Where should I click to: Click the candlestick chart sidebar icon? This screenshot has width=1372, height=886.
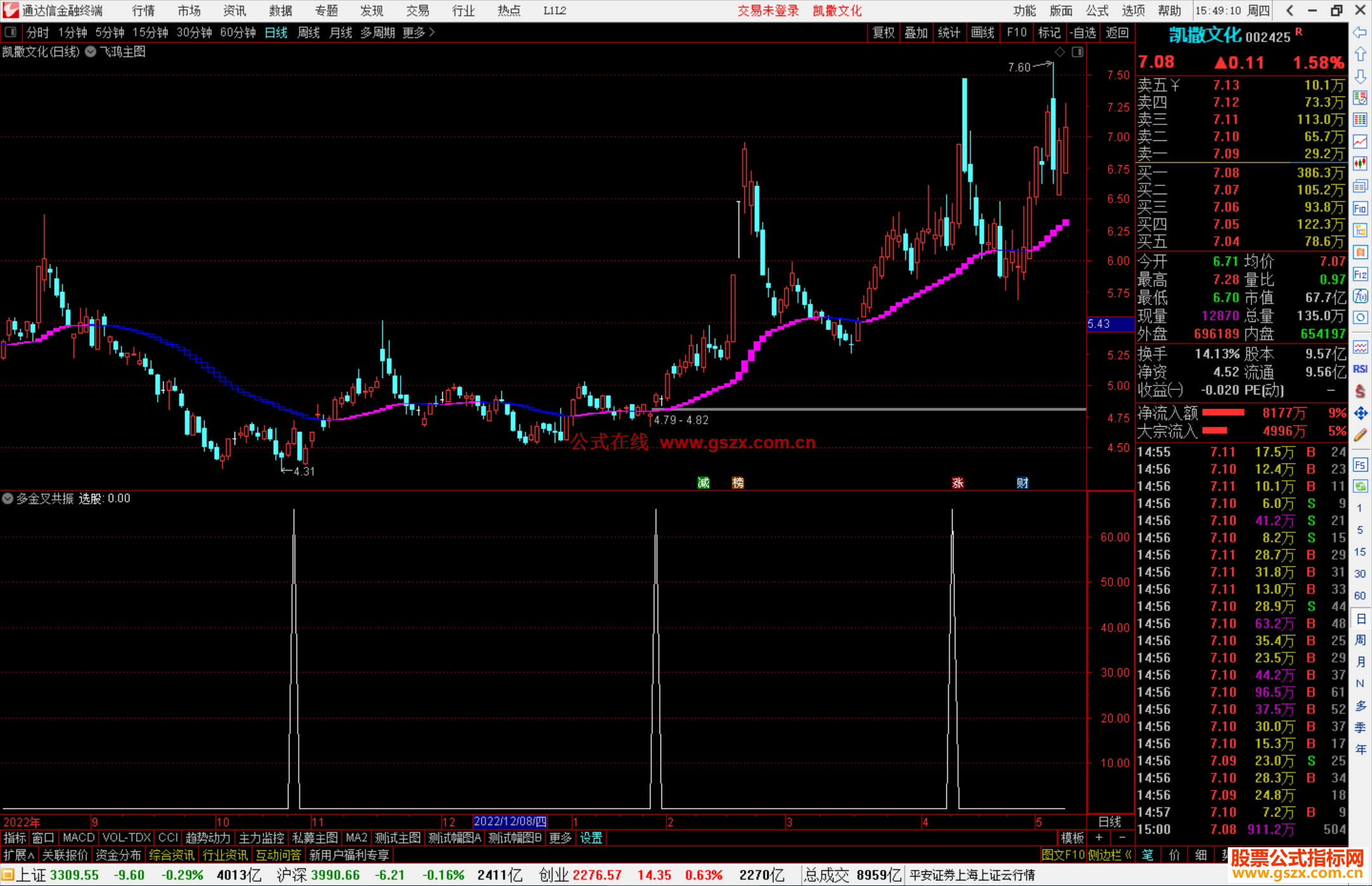click(1360, 164)
